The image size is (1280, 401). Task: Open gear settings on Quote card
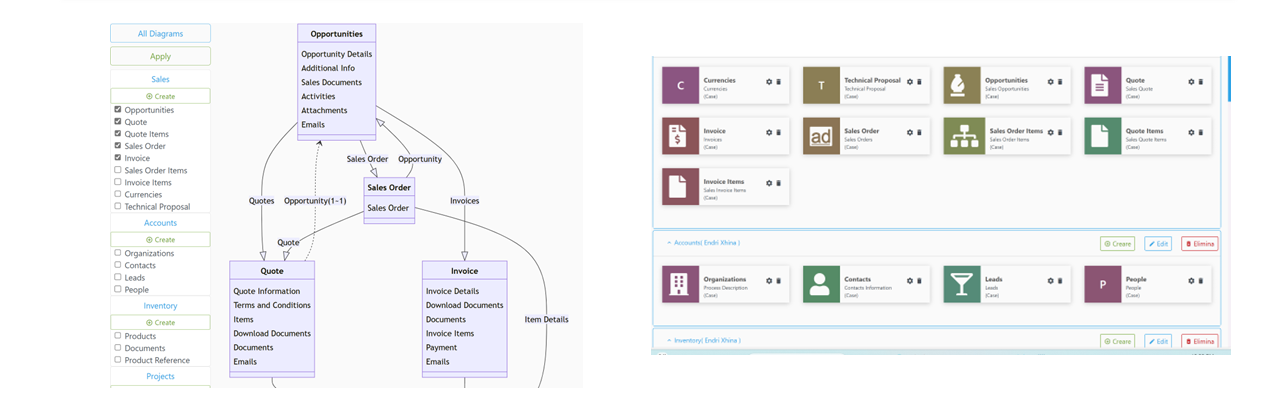click(1191, 82)
